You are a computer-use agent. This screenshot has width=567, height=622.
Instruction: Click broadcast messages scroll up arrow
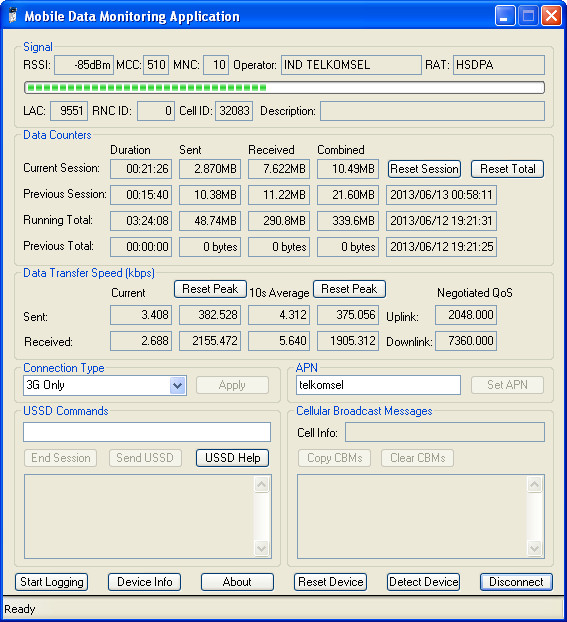pos(534,484)
